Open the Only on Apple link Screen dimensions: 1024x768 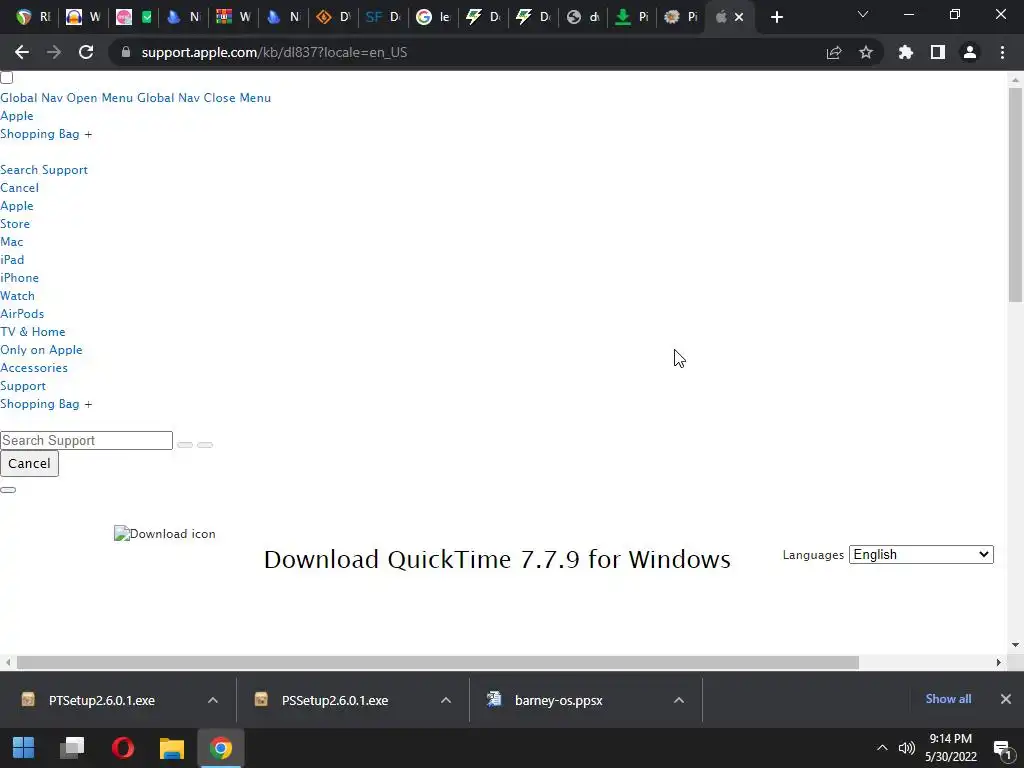point(41,350)
